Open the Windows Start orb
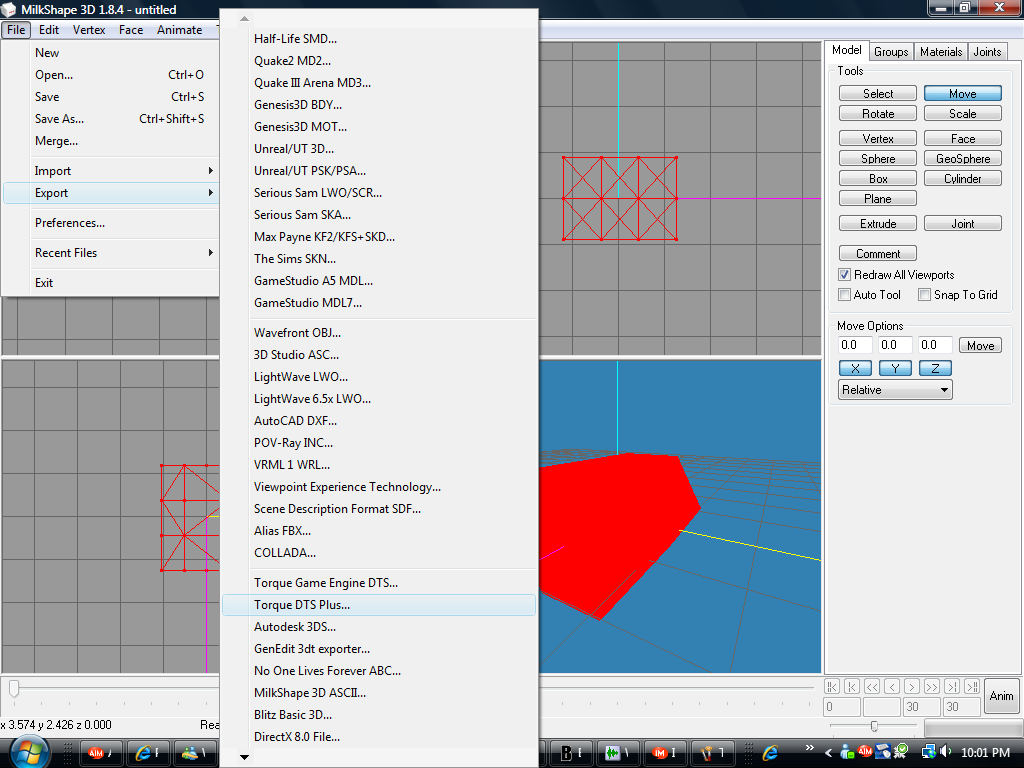 pyautogui.click(x=28, y=751)
